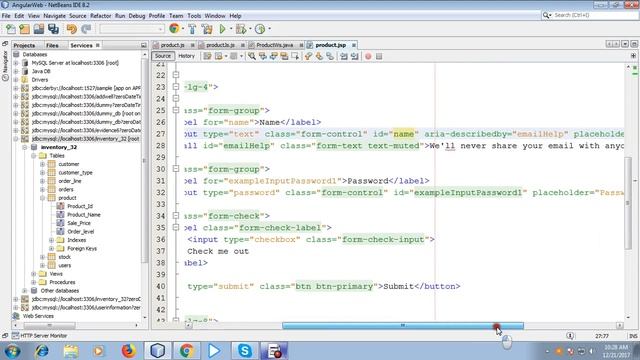
Task: Switch to the ProductWs.java editor tab
Action: 275,45
